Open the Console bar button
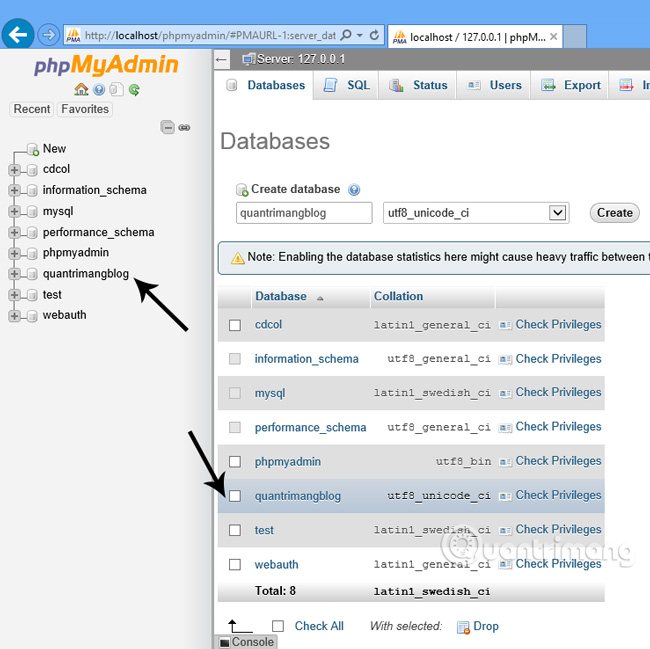Image resolution: width=650 pixels, height=649 pixels. pos(246,642)
